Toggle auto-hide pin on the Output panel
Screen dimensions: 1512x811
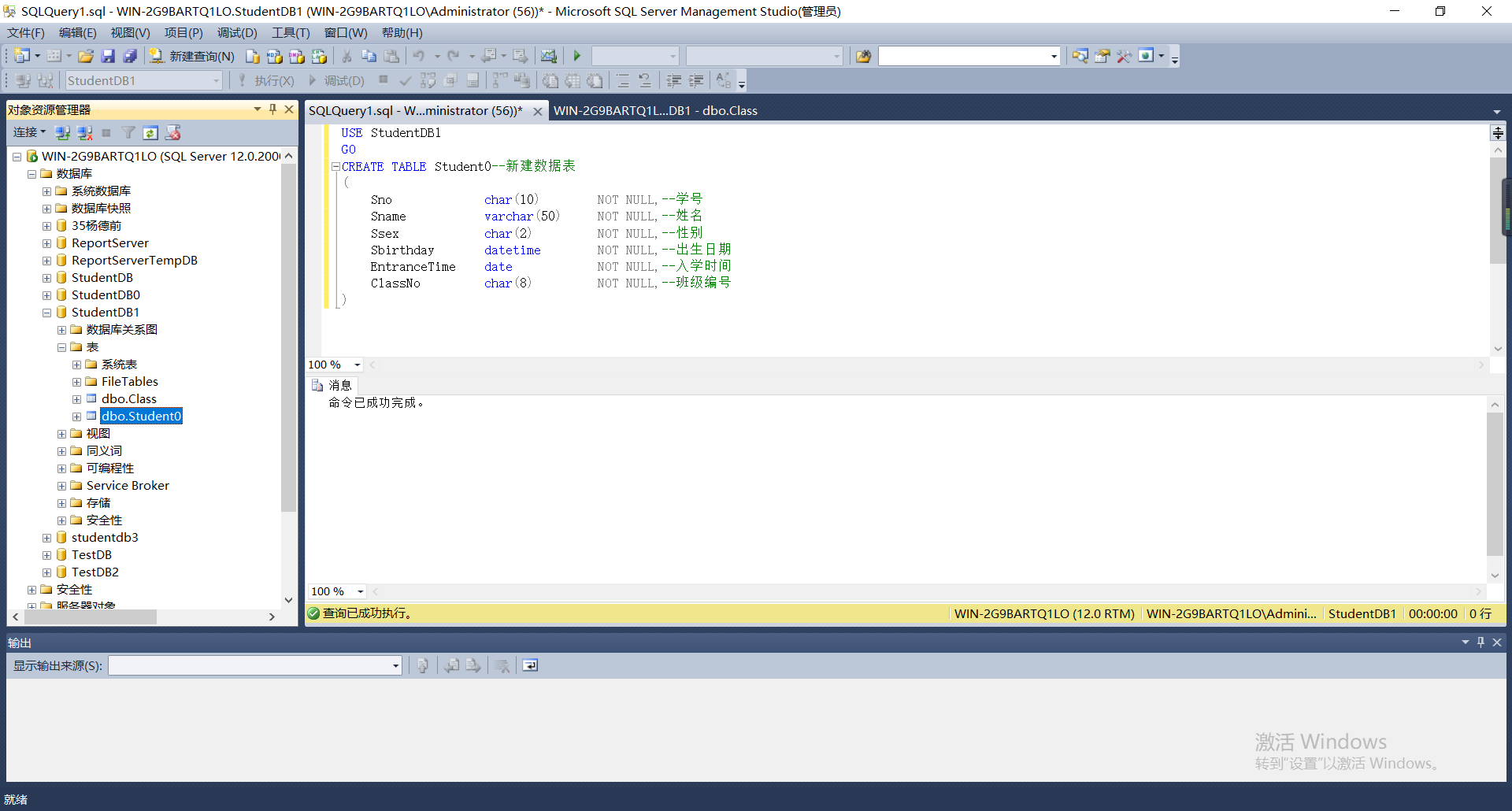1480,642
